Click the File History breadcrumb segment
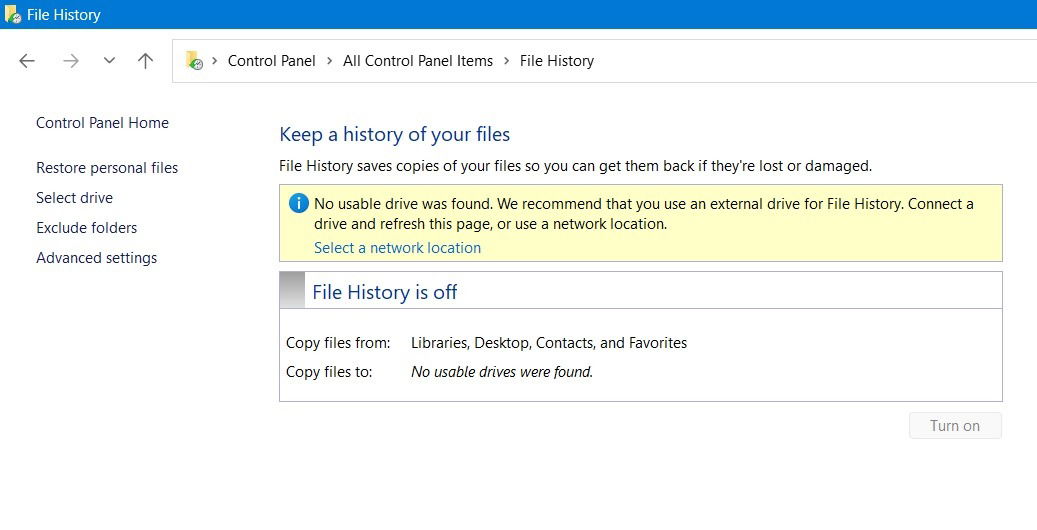Viewport: 1037px width, 530px height. click(x=557, y=61)
